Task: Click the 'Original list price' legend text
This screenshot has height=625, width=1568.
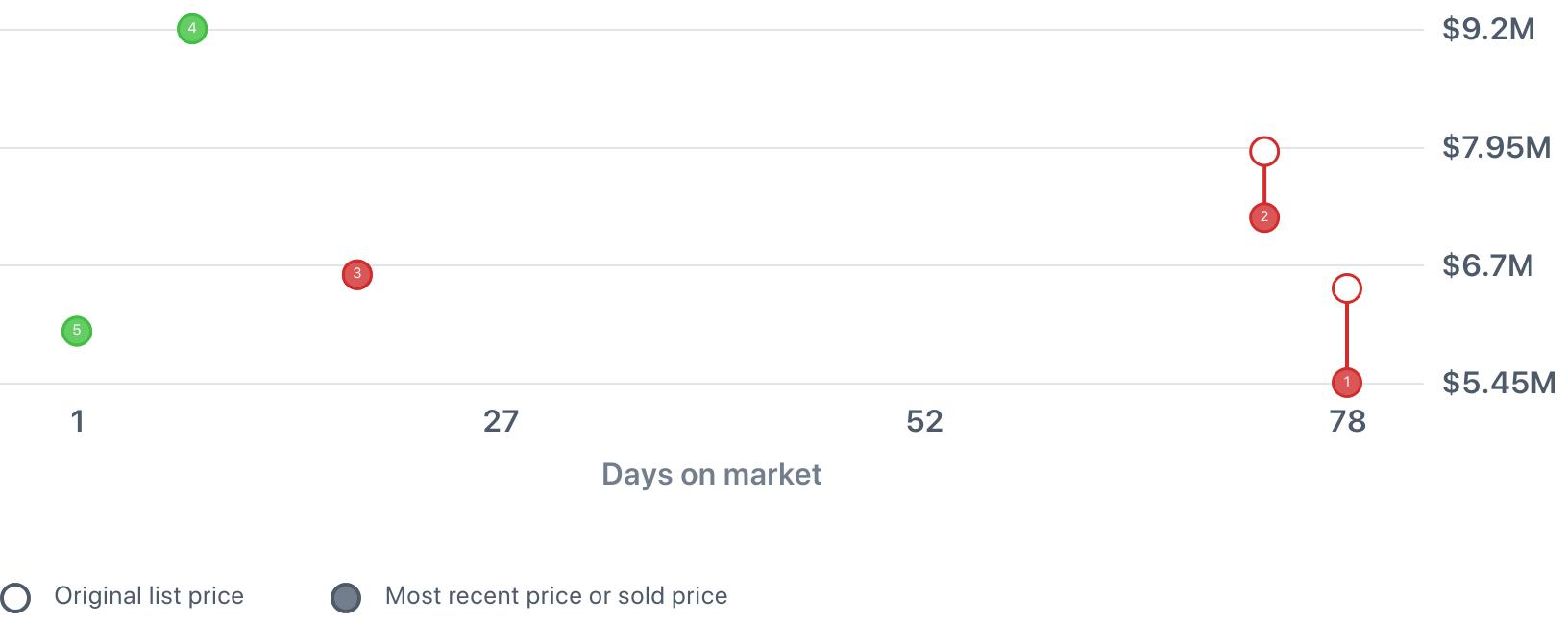Action: (149, 596)
